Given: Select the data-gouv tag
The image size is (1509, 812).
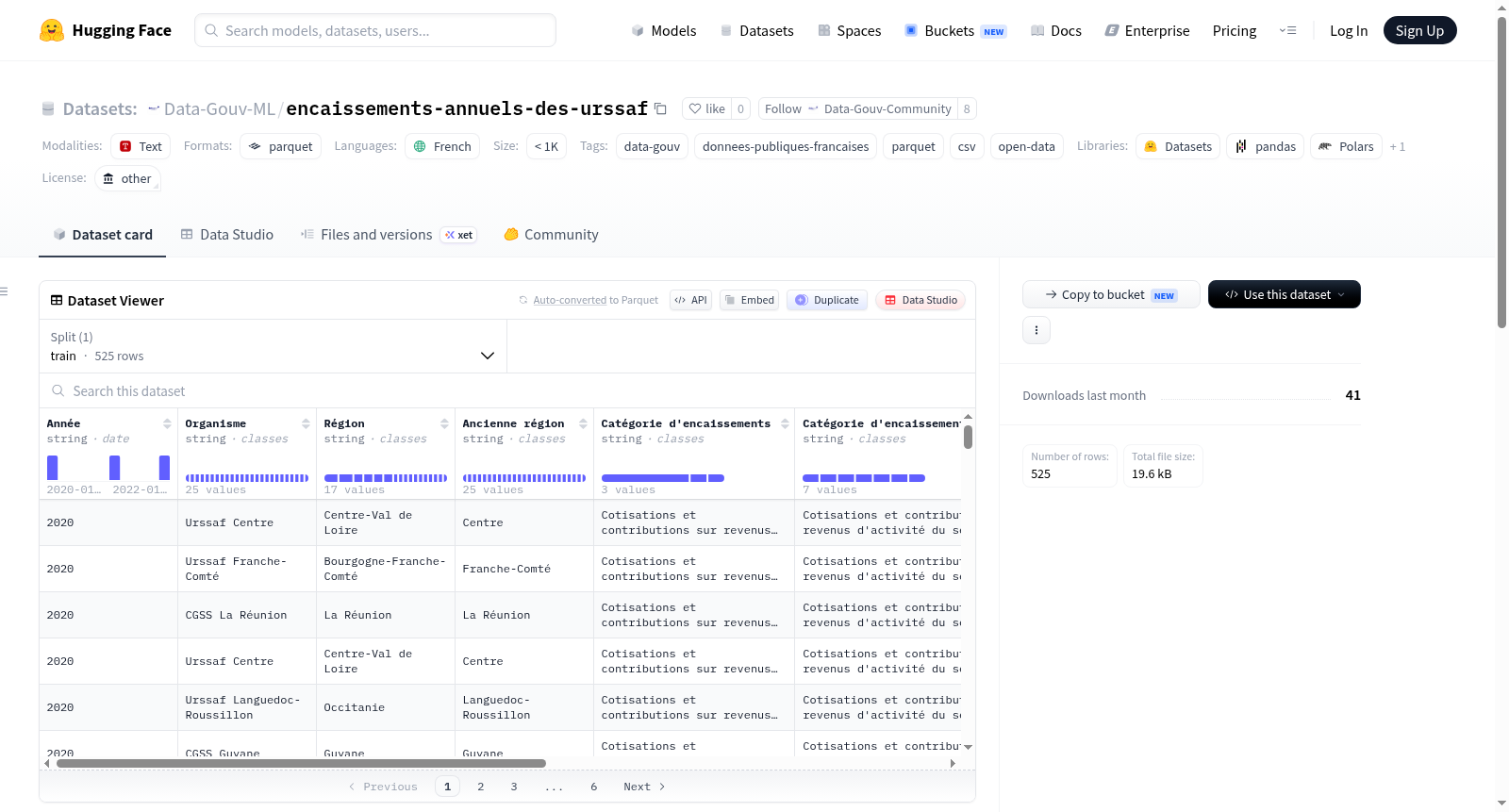Looking at the screenshot, I should [652, 146].
